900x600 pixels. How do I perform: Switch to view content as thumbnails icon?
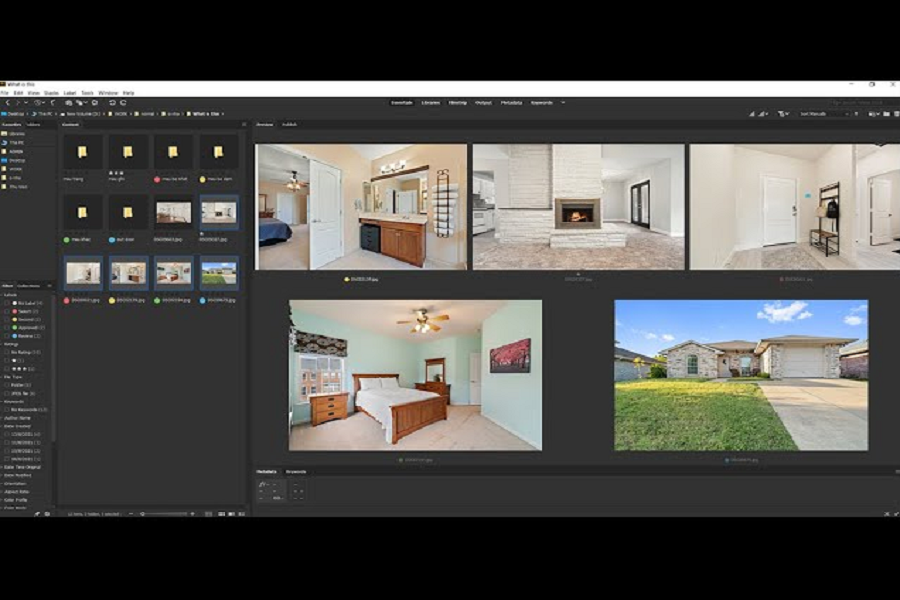coord(222,514)
